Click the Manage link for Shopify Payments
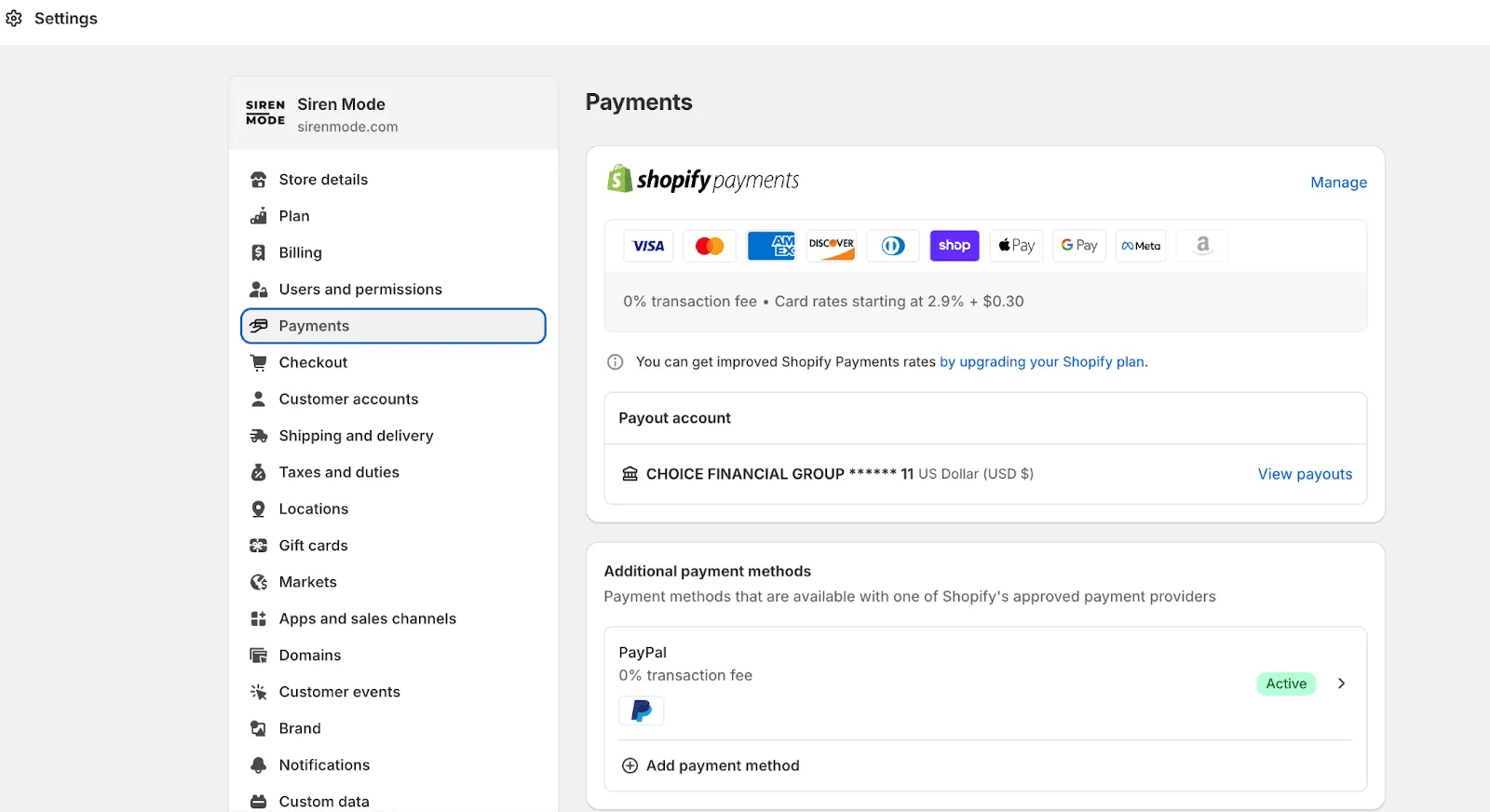The image size is (1490, 812). click(1338, 183)
